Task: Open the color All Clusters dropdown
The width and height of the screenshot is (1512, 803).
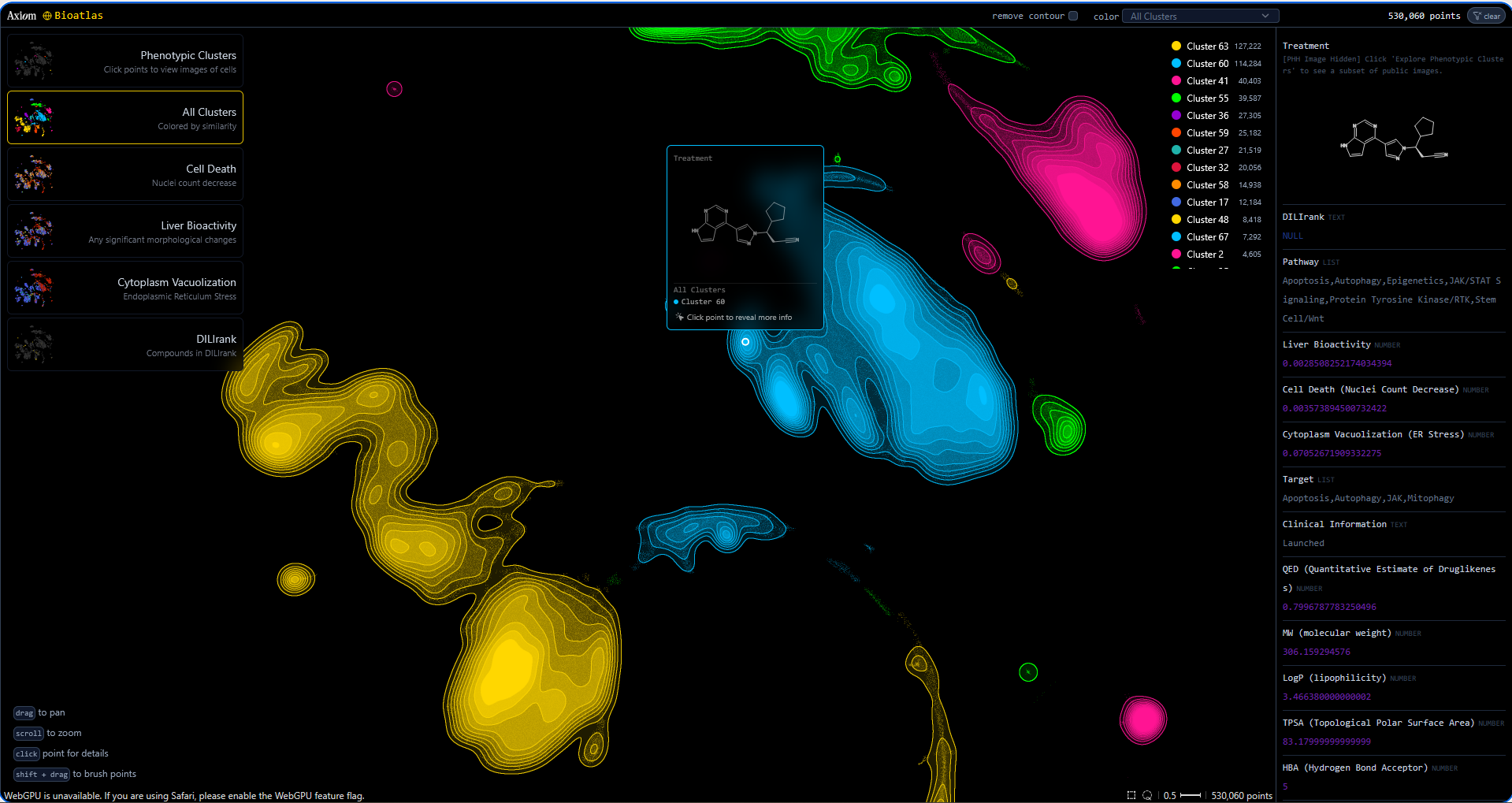Action: pyautogui.click(x=1200, y=16)
